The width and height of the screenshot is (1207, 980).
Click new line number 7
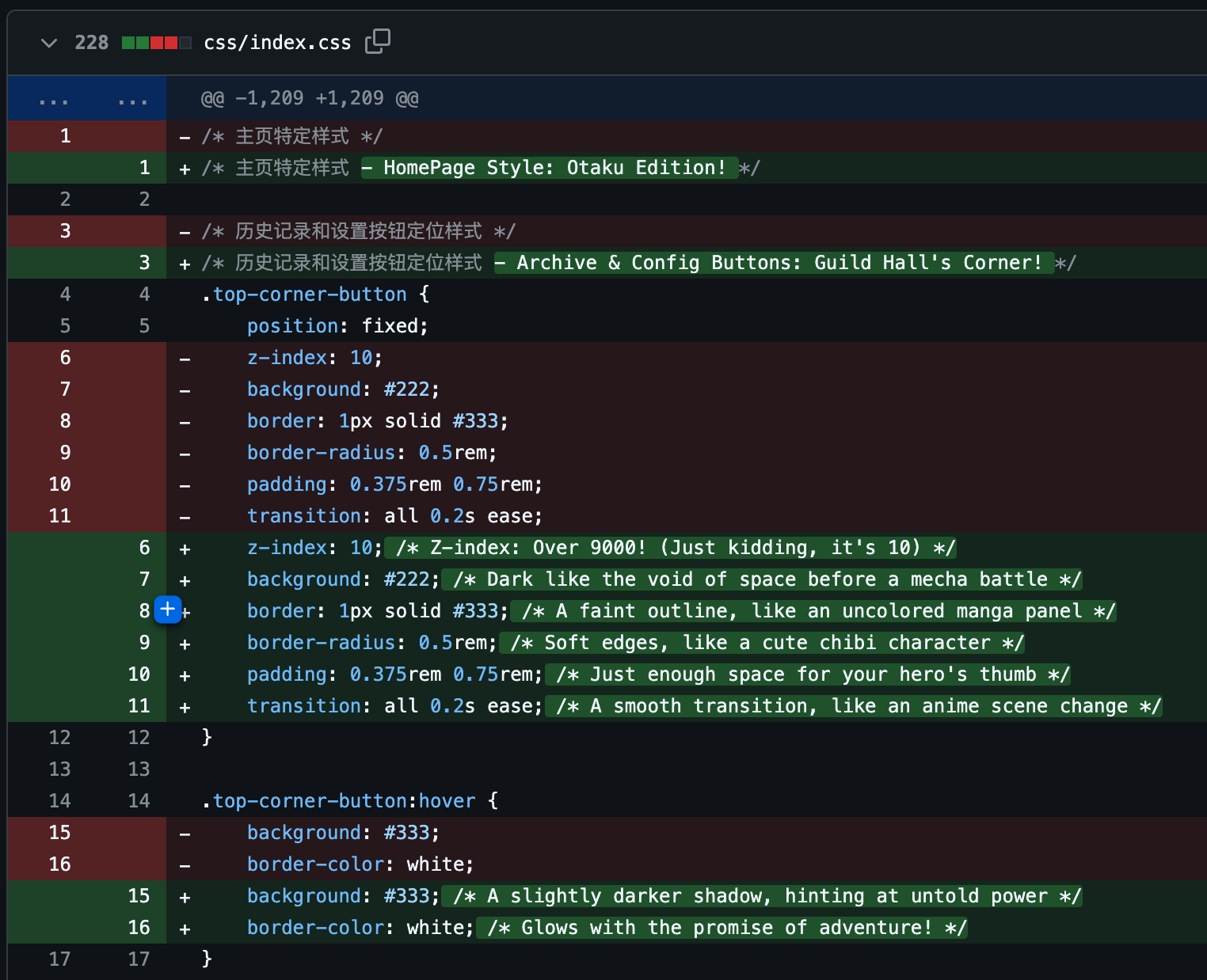click(144, 579)
